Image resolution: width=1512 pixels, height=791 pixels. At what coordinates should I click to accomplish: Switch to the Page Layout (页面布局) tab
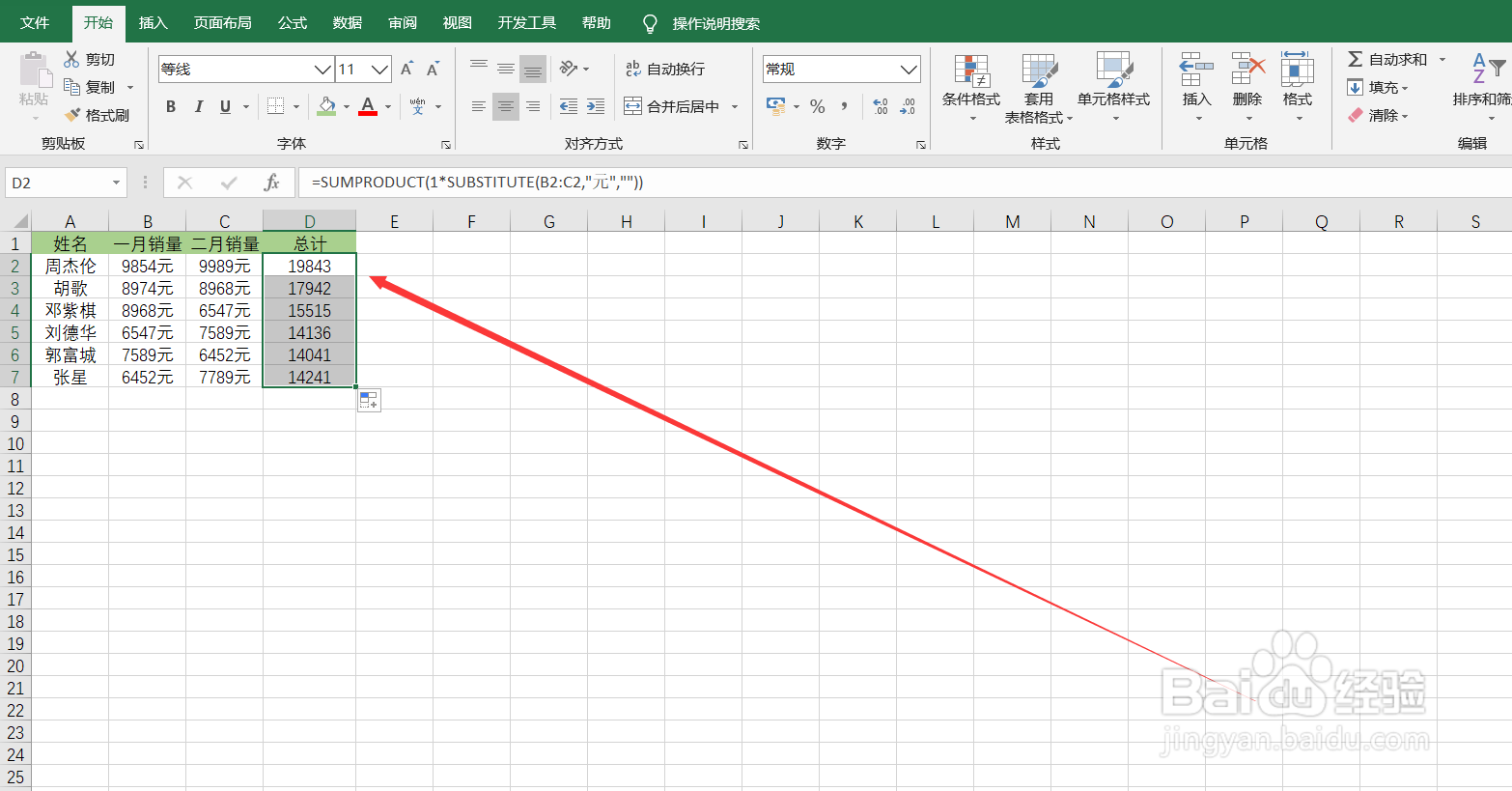point(222,22)
